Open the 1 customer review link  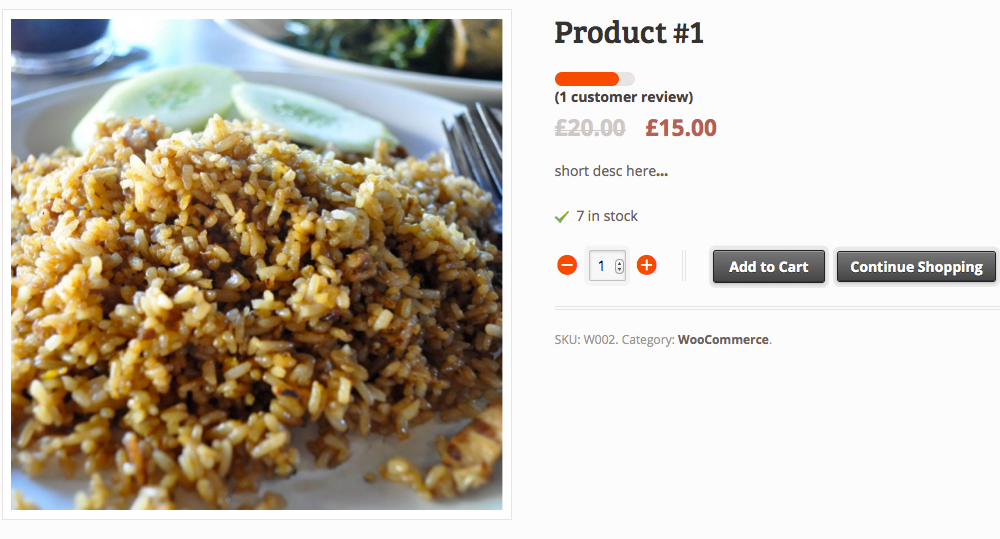(x=624, y=97)
